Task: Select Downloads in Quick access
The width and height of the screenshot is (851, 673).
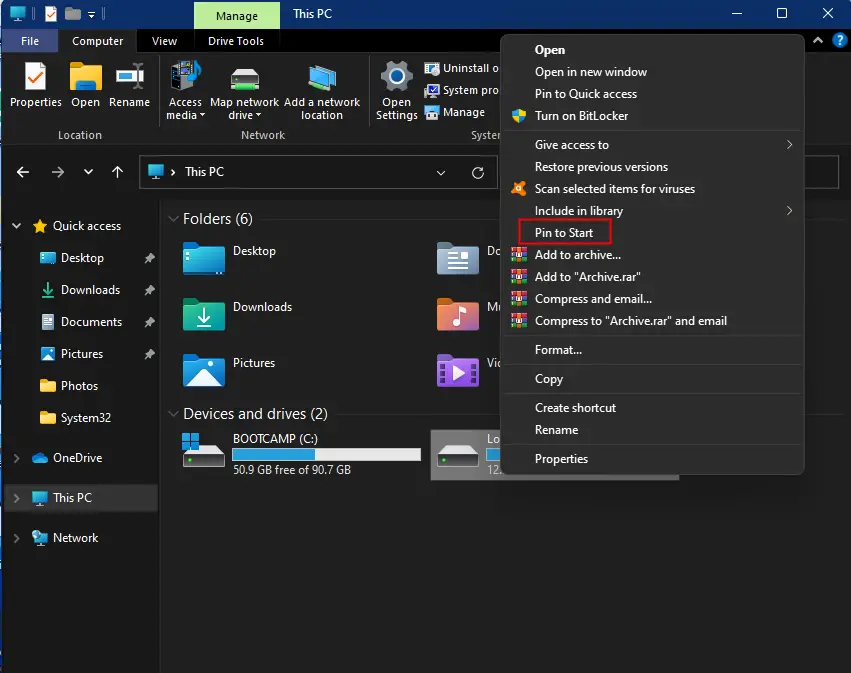Action: (90, 290)
